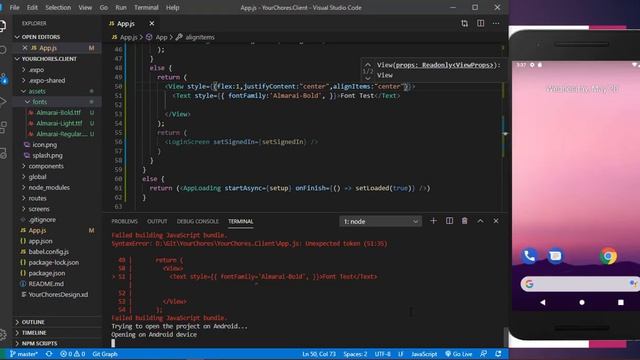The image size is (640, 360).
Task: Switch to the Output panel tab
Action: pos(157,221)
